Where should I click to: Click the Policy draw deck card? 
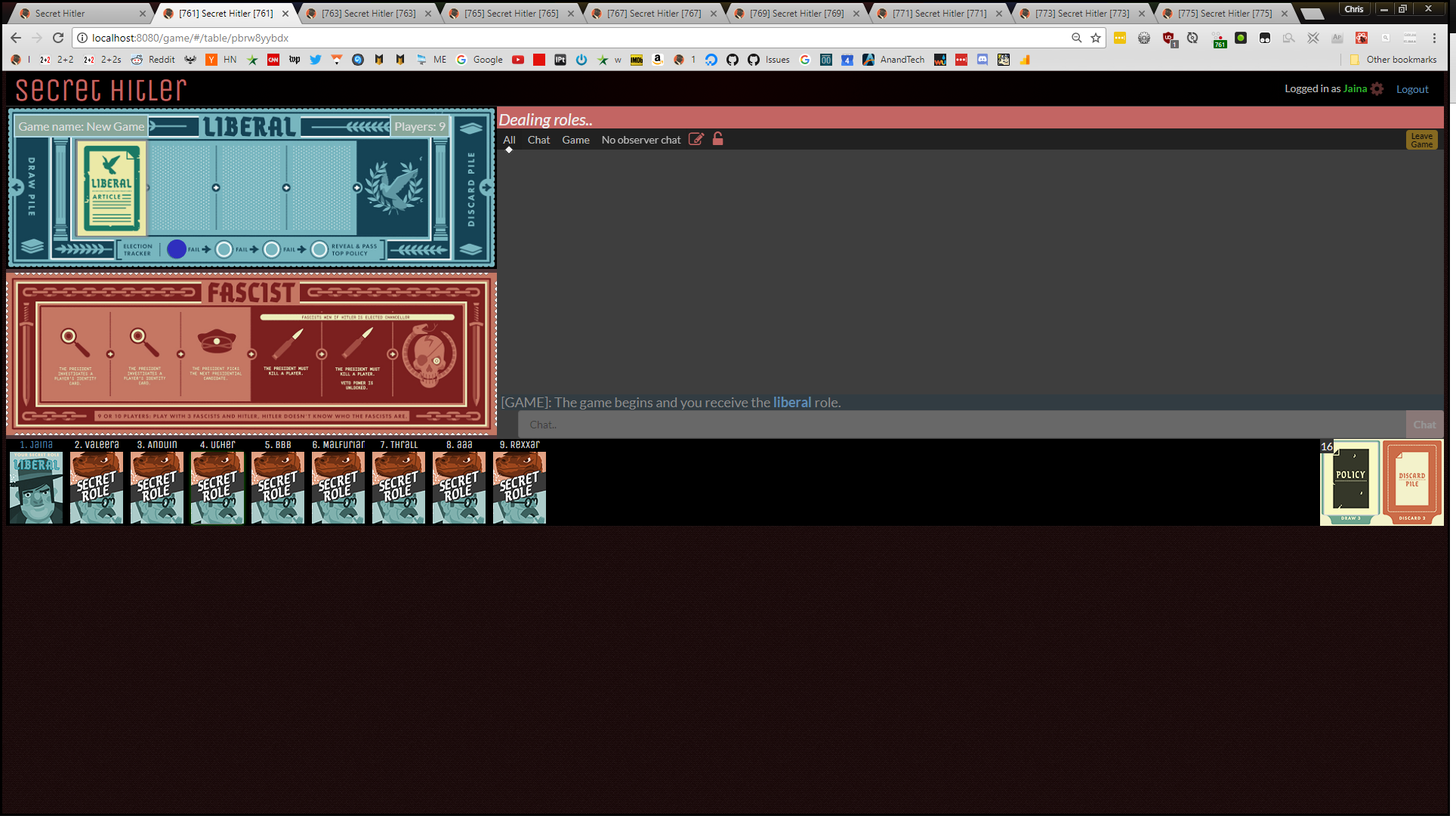1350,482
